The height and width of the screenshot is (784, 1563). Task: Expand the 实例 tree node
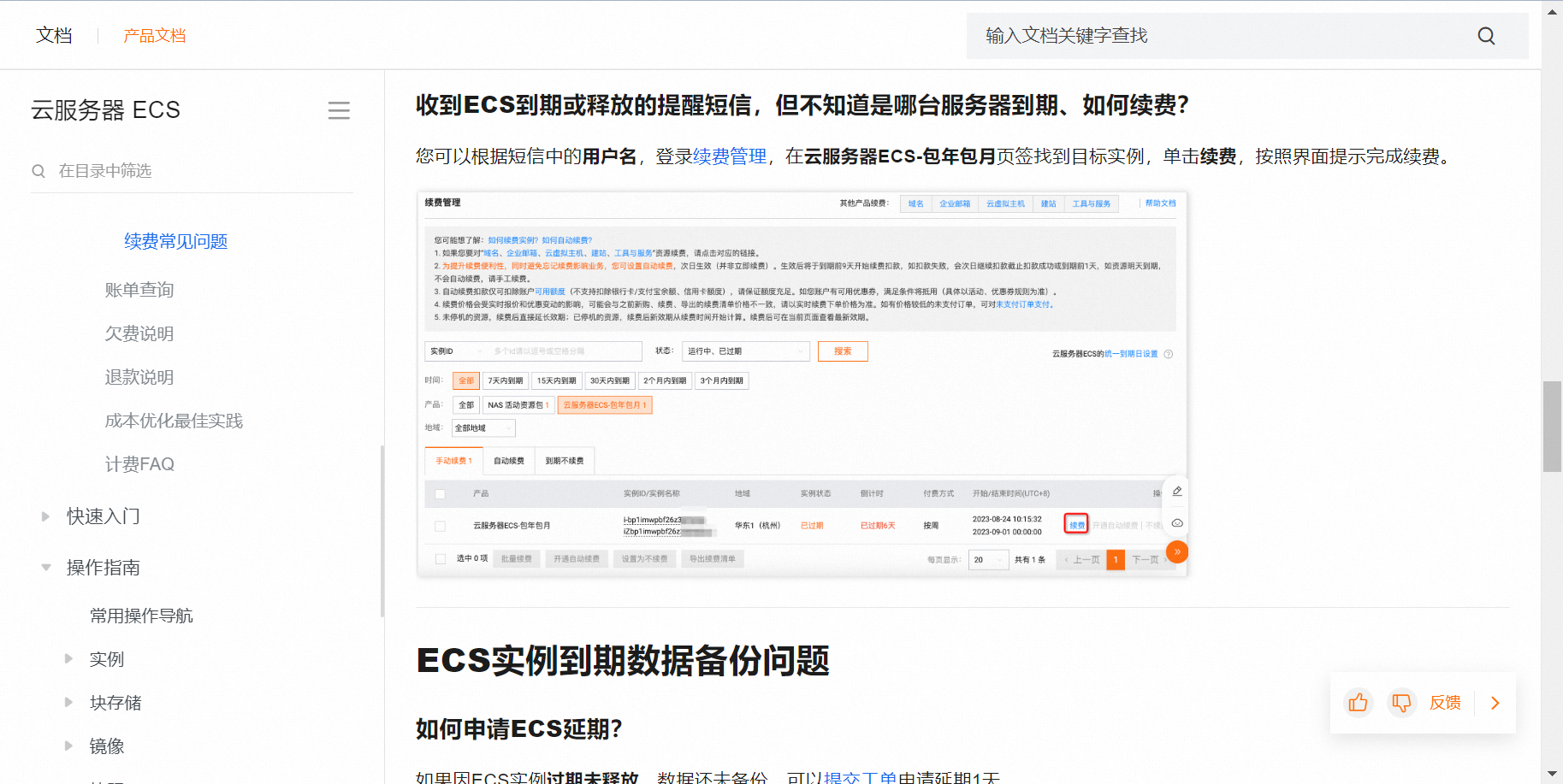coord(68,658)
